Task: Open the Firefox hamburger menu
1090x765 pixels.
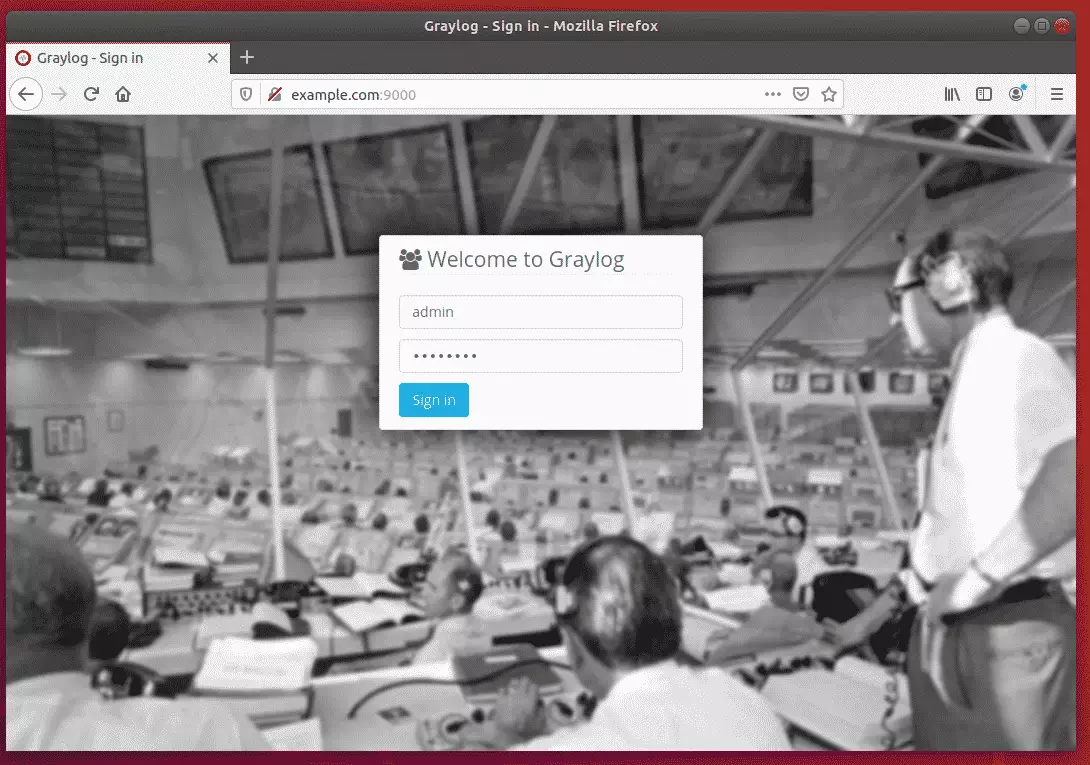Action: (x=1057, y=95)
